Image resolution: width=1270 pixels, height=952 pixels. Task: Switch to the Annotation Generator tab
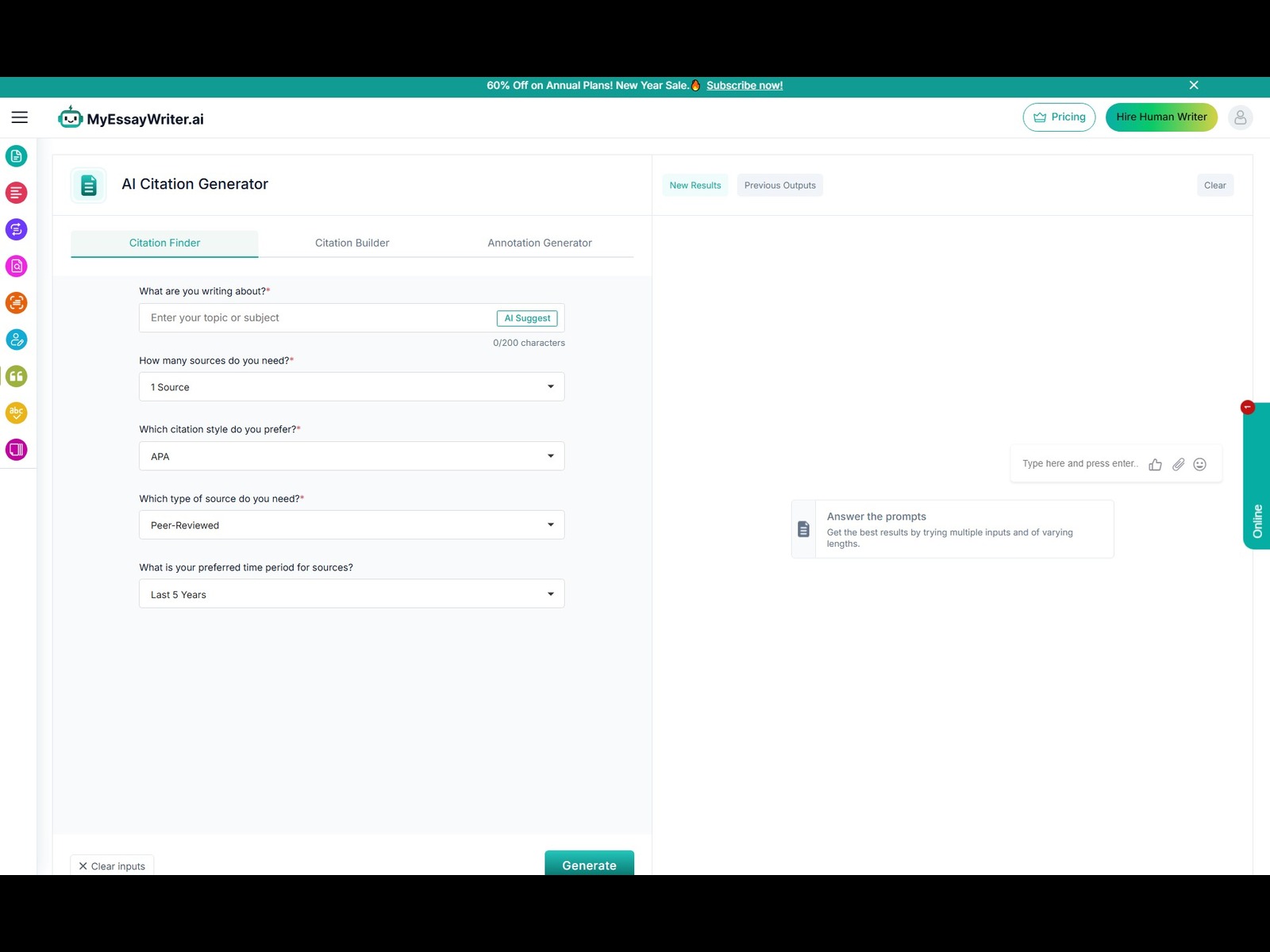(x=540, y=243)
